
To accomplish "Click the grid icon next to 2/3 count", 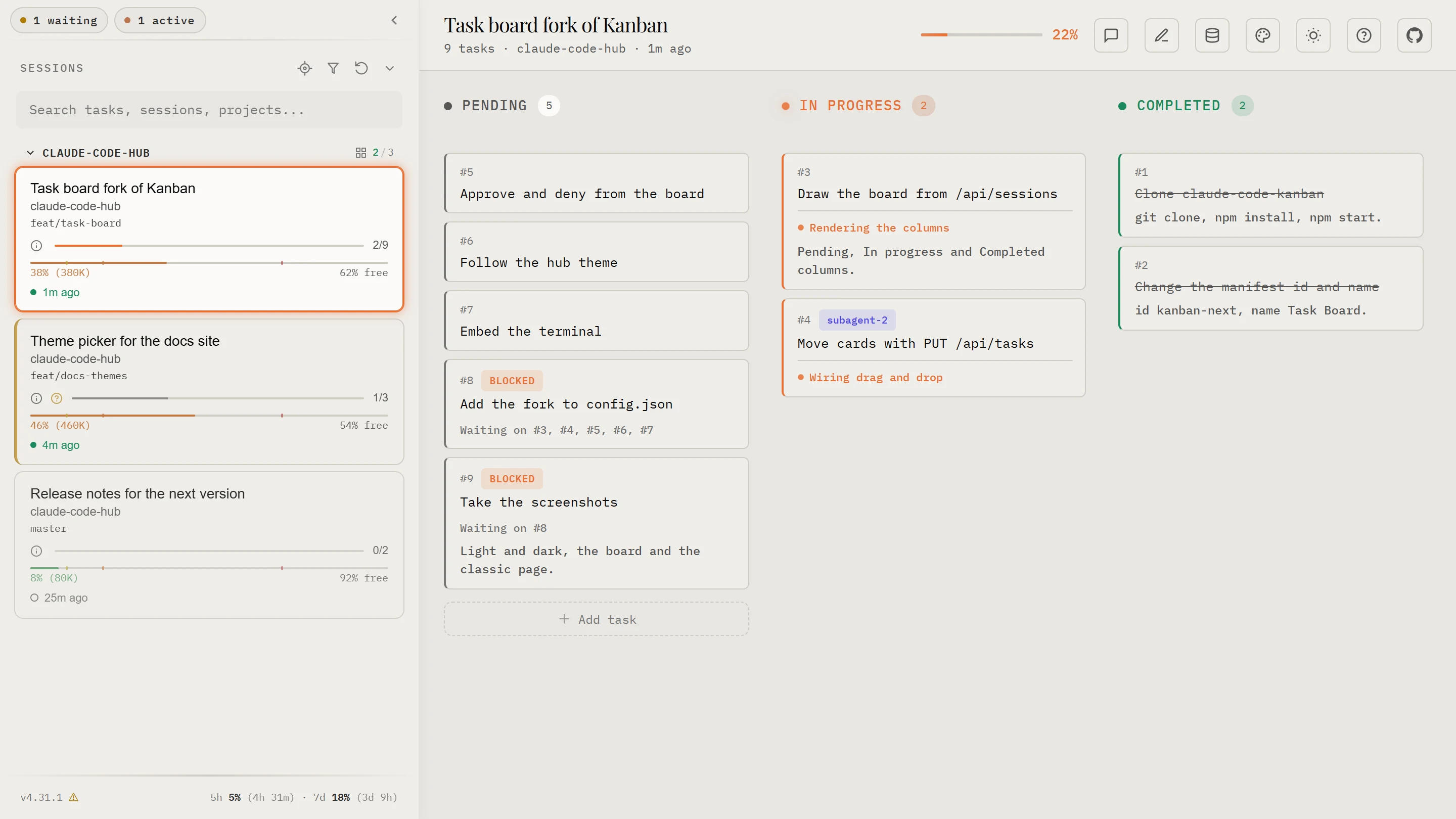I will [x=360, y=153].
